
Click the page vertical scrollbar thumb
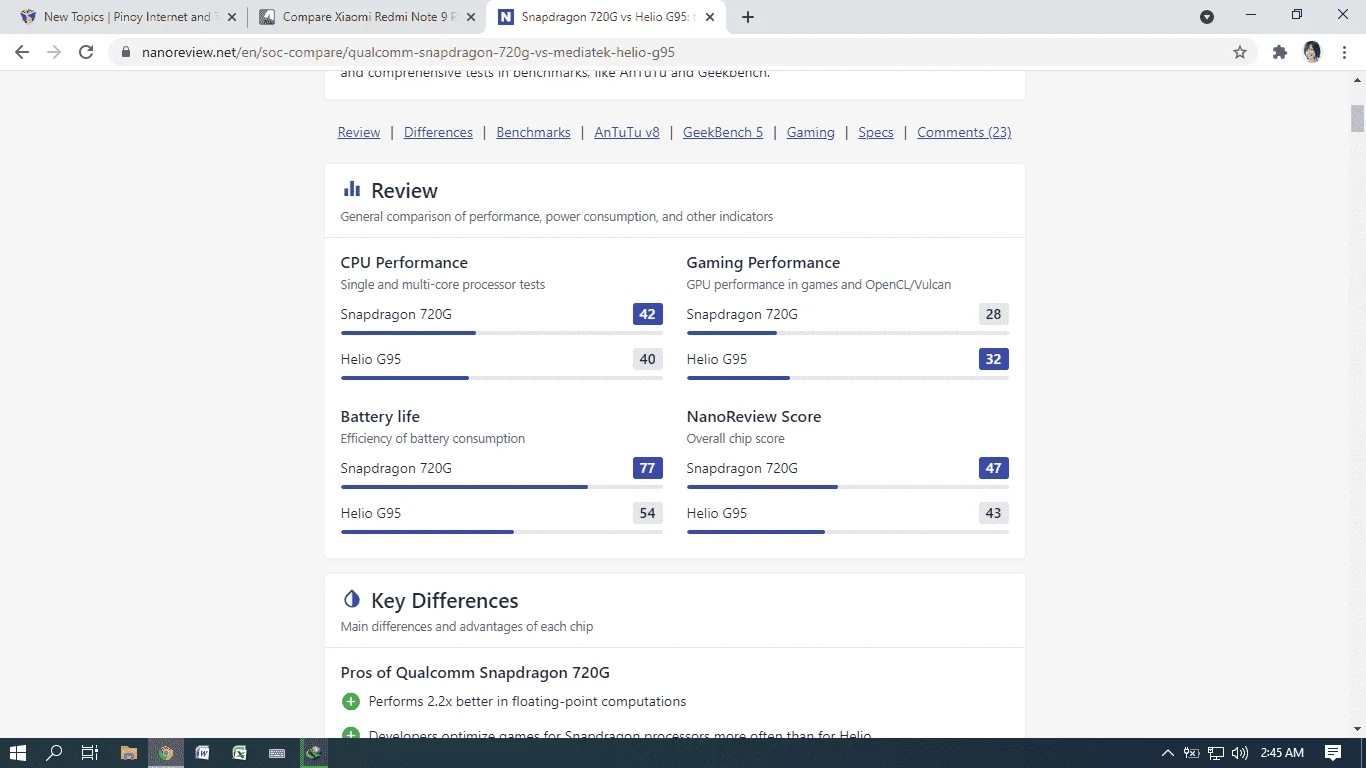[x=1357, y=118]
